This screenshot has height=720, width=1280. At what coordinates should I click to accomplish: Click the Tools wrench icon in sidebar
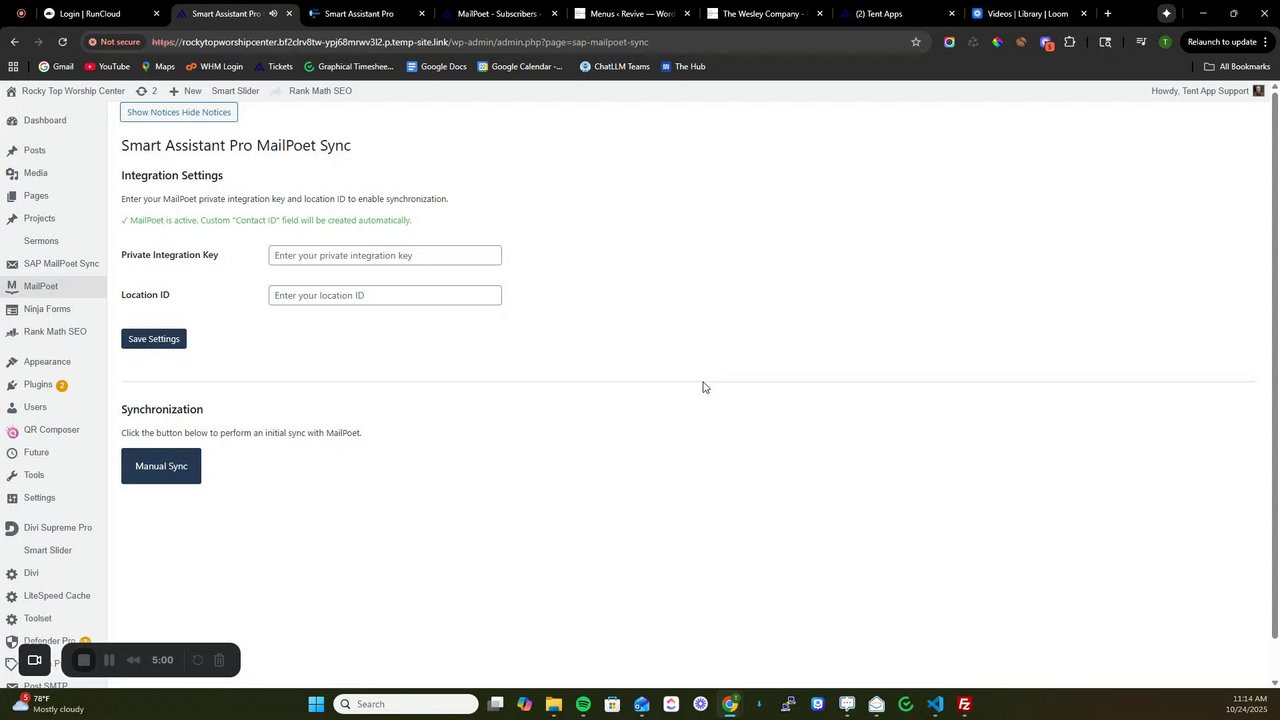12,476
